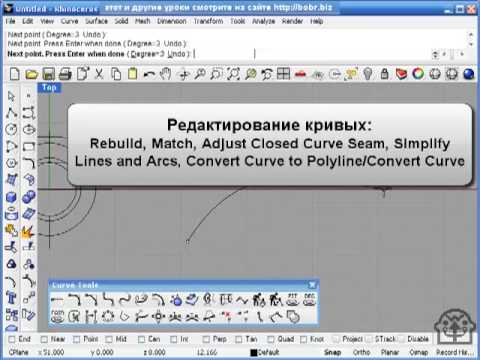Click the Paste clipboard icon

point(132,74)
